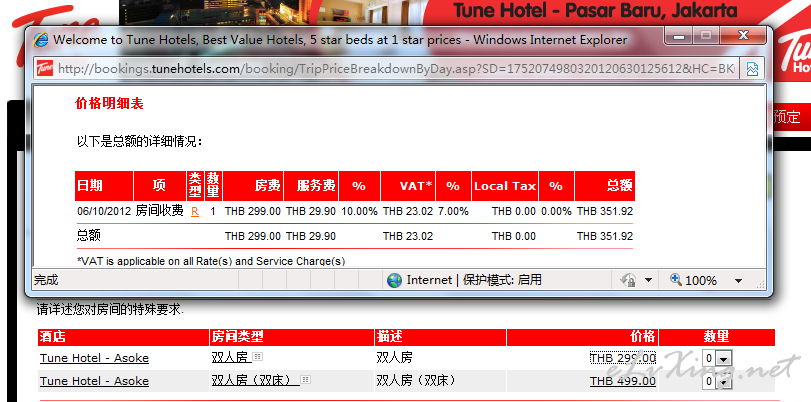
Task: Expand the arrow beside the status bar shield icon
Action: [x=648, y=281]
